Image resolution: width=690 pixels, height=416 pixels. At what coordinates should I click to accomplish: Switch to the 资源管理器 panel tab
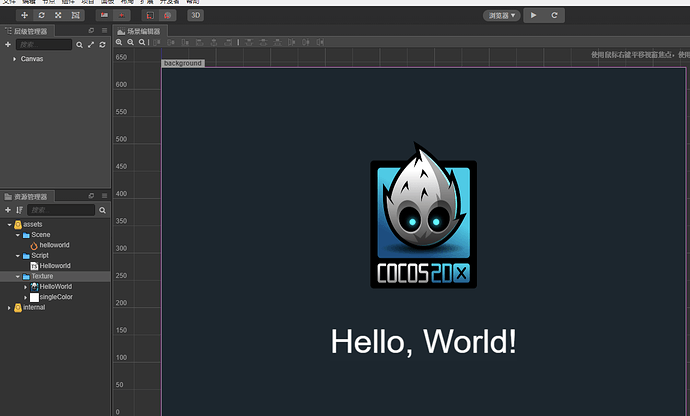26,196
